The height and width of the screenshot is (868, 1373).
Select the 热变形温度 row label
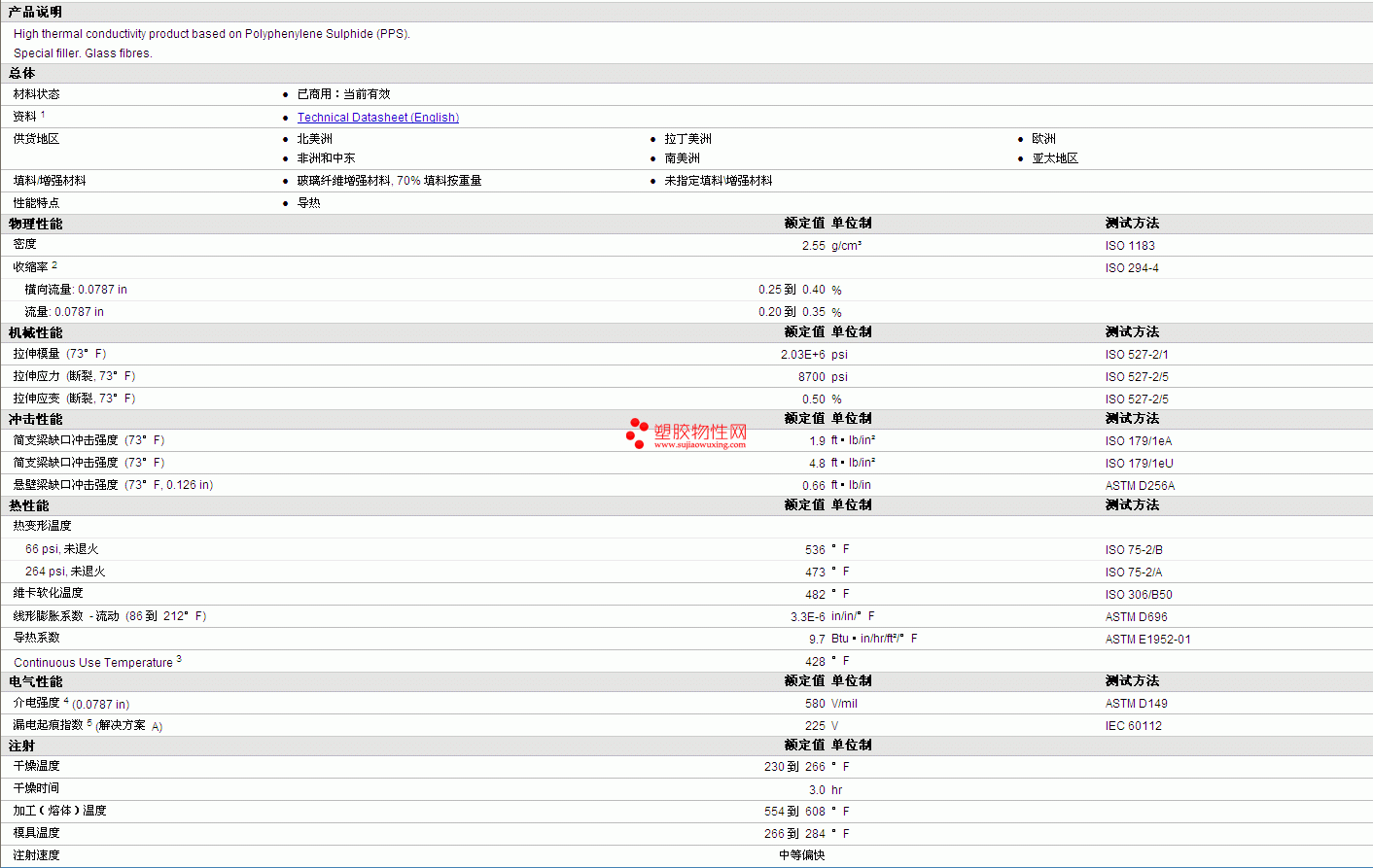(x=42, y=526)
